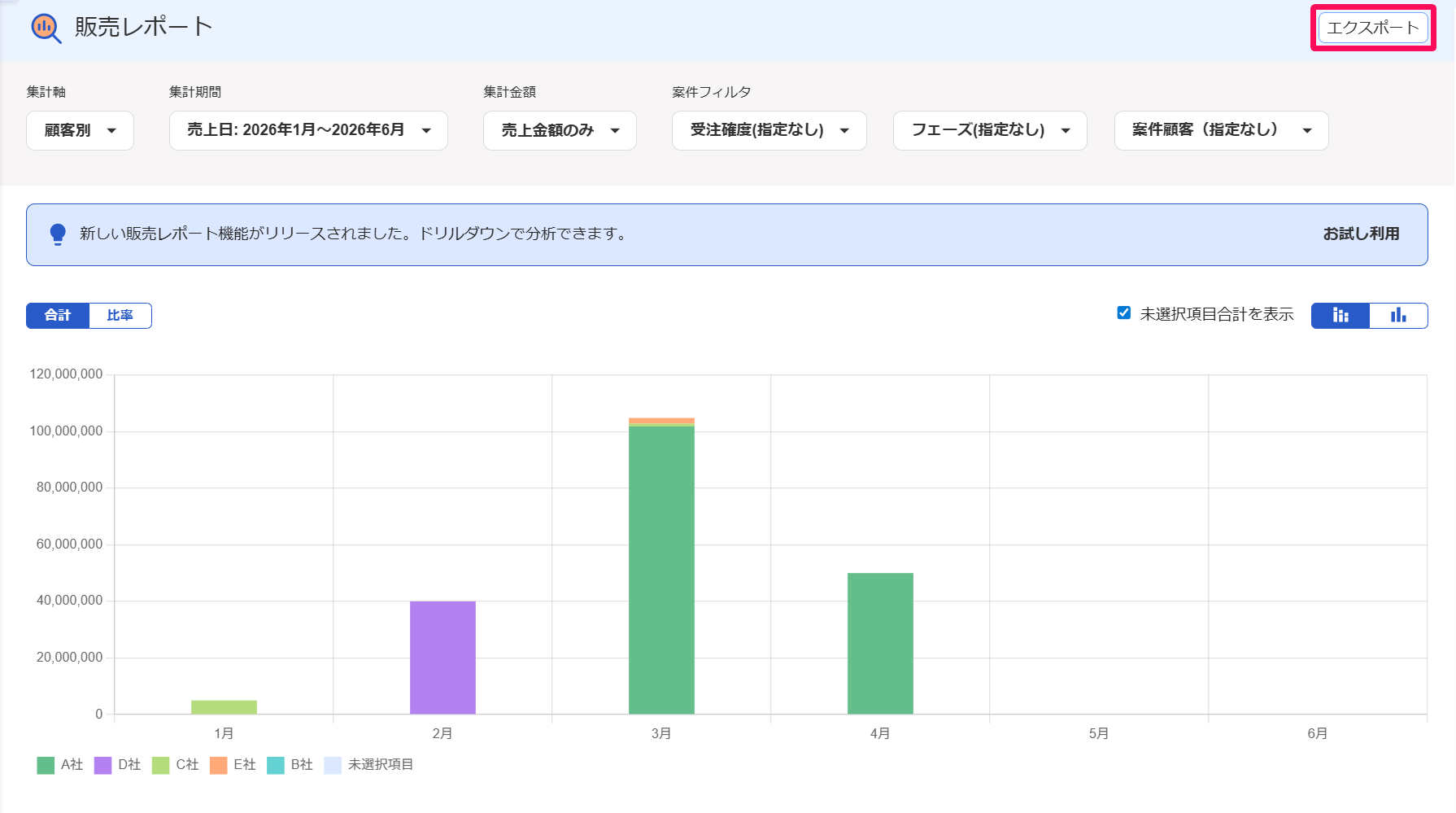Image resolution: width=1456 pixels, height=813 pixels.
Task: Click the 2月 axis label
Action: (x=442, y=733)
